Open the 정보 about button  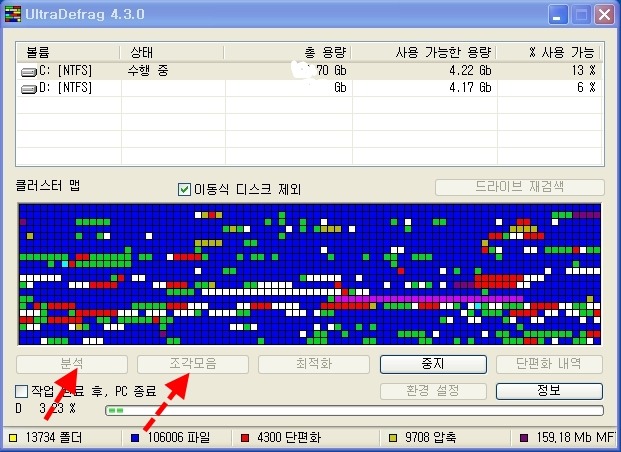point(549,391)
